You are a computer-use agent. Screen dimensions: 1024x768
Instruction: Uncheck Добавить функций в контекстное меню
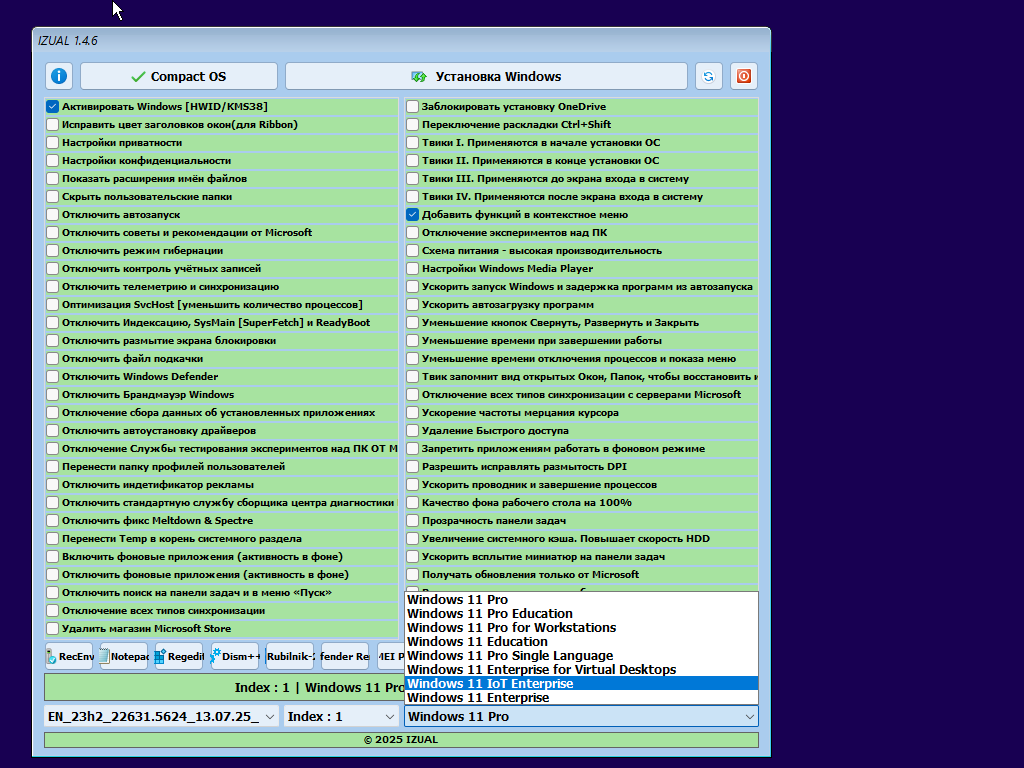[413, 215]
